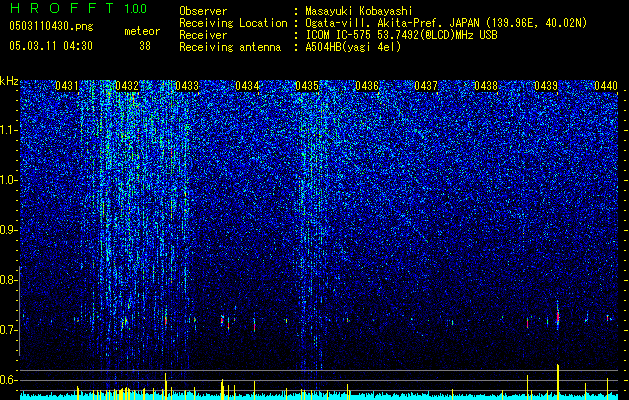
Task: Click the 1.1 kHz axis label
Action: pyautogui.click(x=9, y=130)
